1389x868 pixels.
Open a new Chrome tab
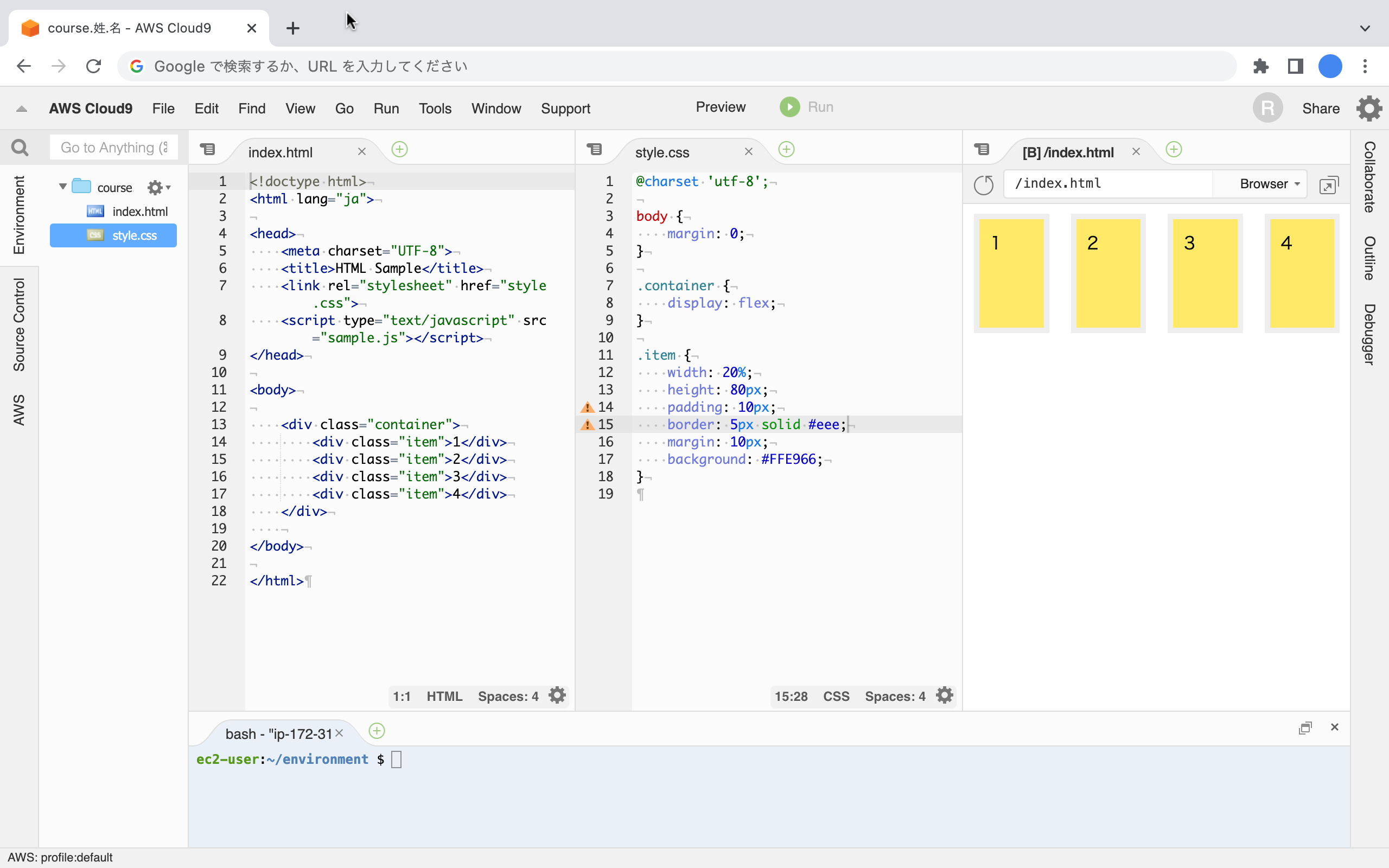[293, 28]
